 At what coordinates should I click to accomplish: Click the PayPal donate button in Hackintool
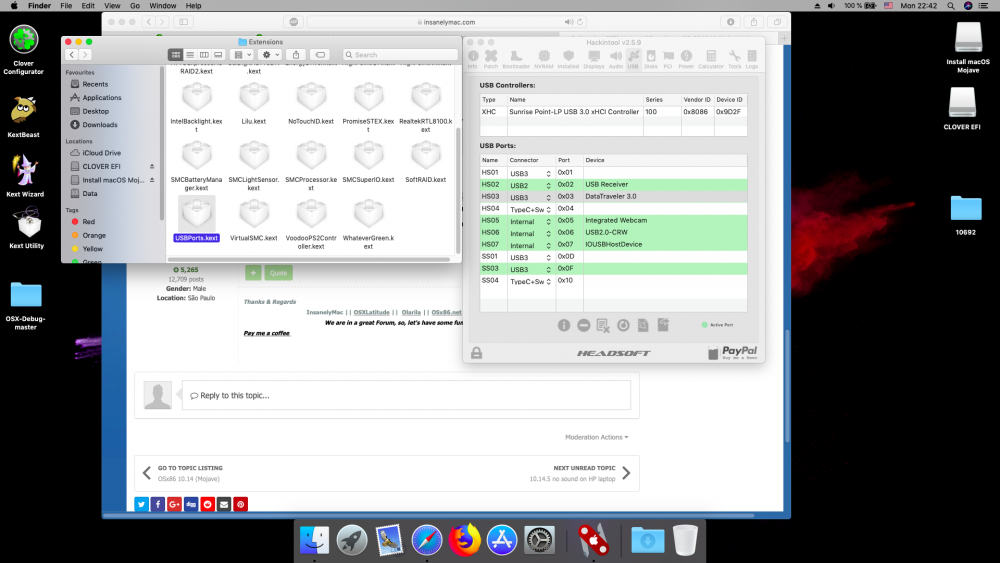[733, 353]
